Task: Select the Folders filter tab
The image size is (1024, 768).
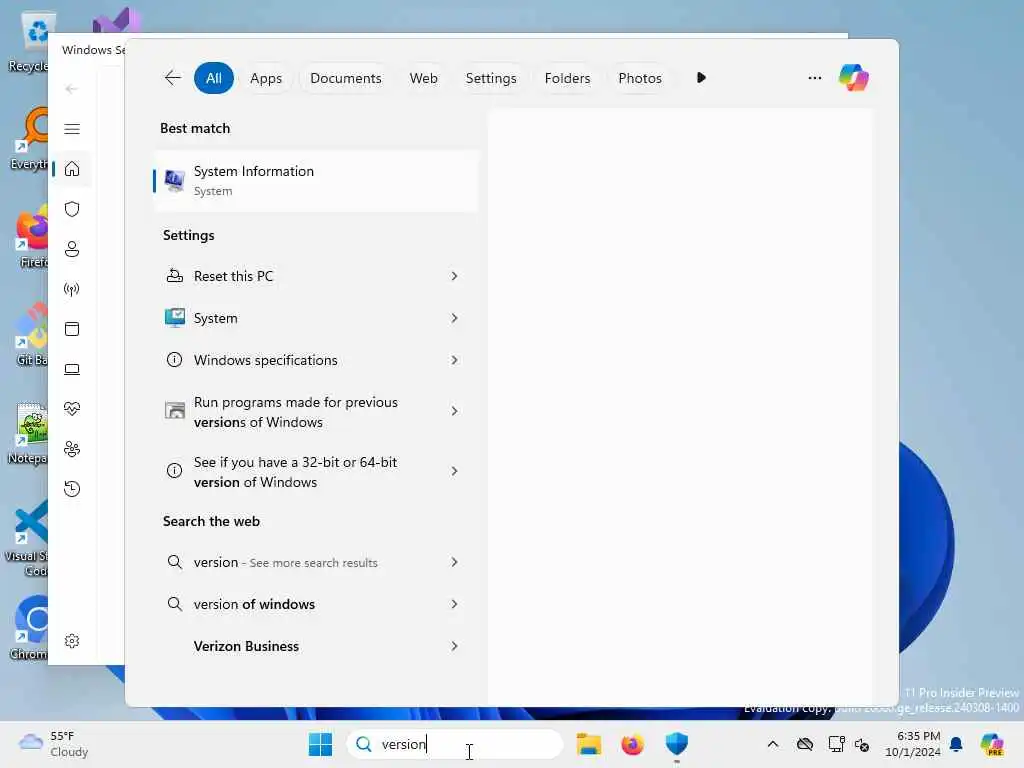Action: point(568,78)
